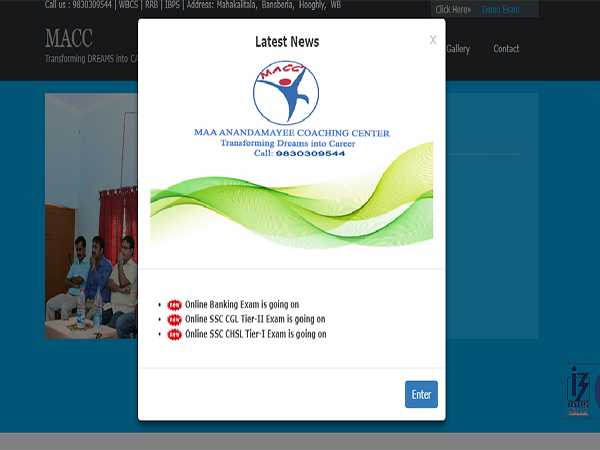
Task: Close the Latest News popup with X
Action: click(432, 40)
